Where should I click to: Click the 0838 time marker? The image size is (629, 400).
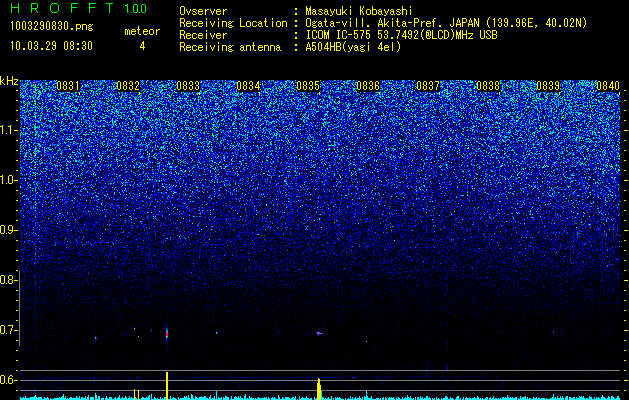coord(488,86)
